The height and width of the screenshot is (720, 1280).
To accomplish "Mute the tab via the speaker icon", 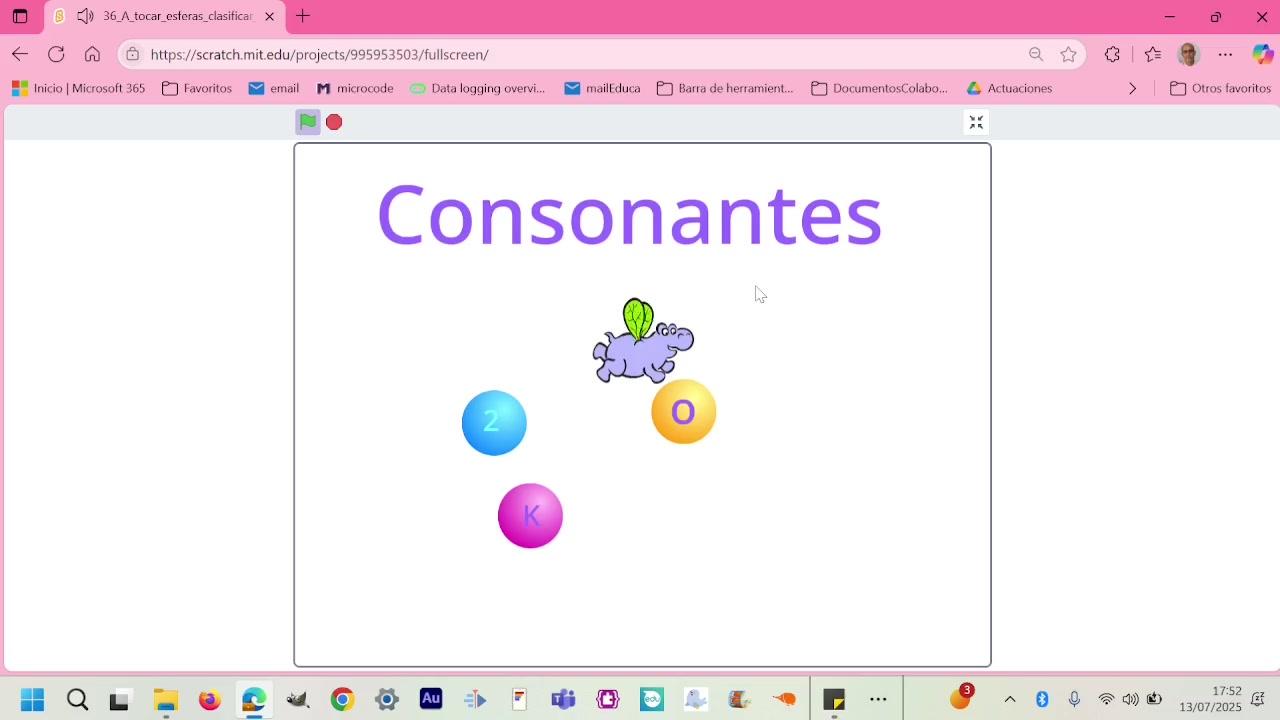I will (85, 16).
